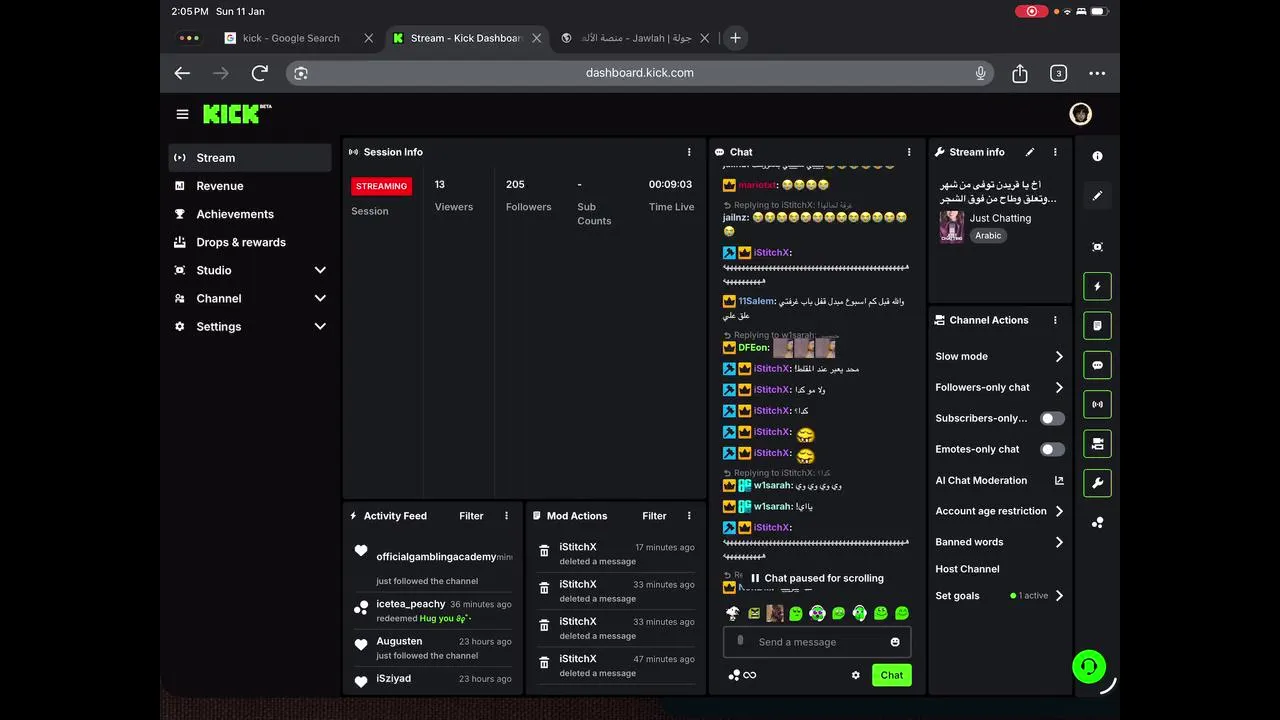Expand Slow mode options

coord(1059,356)
